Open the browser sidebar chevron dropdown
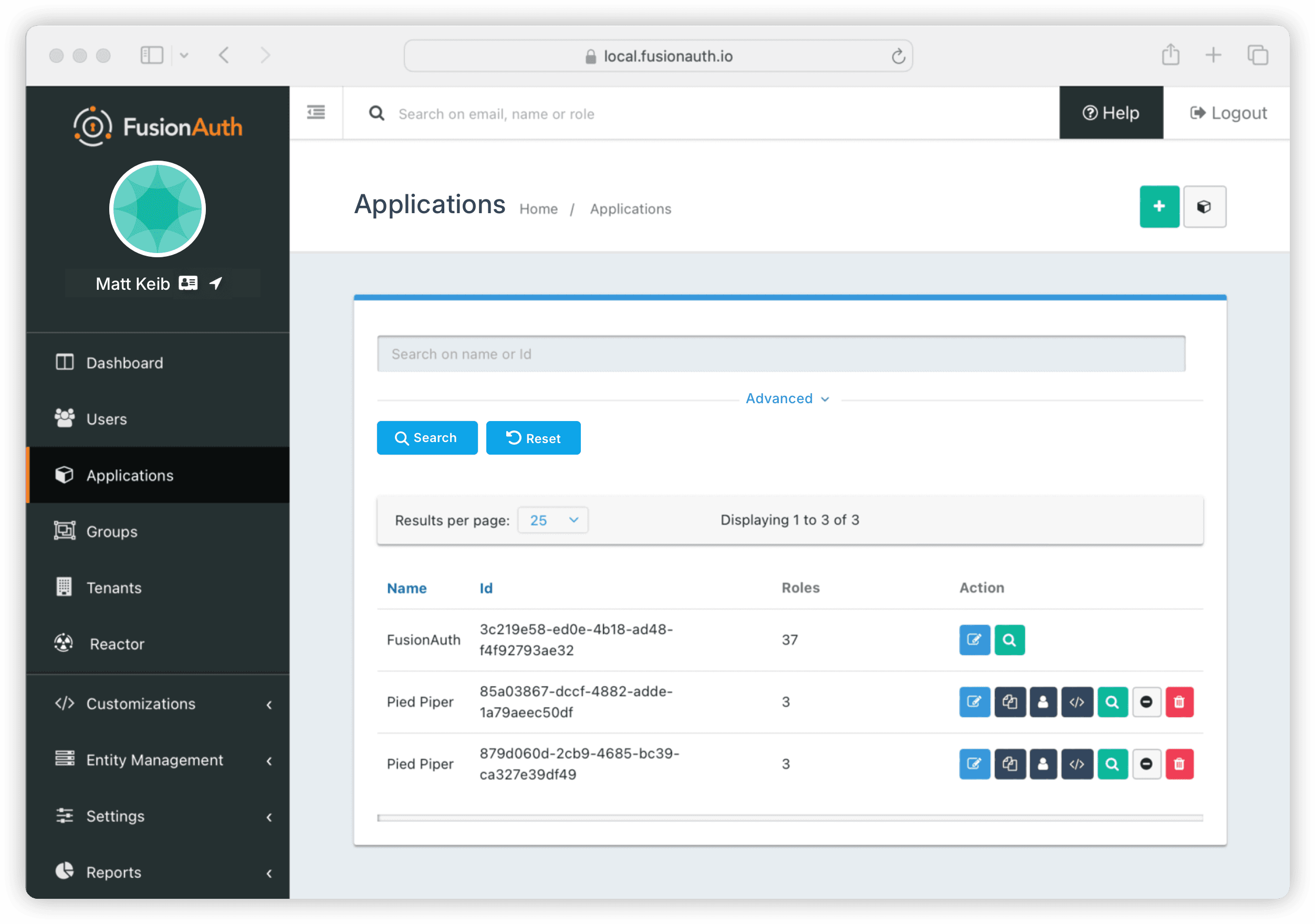The image size is (1315, 924). pos(184,56)
